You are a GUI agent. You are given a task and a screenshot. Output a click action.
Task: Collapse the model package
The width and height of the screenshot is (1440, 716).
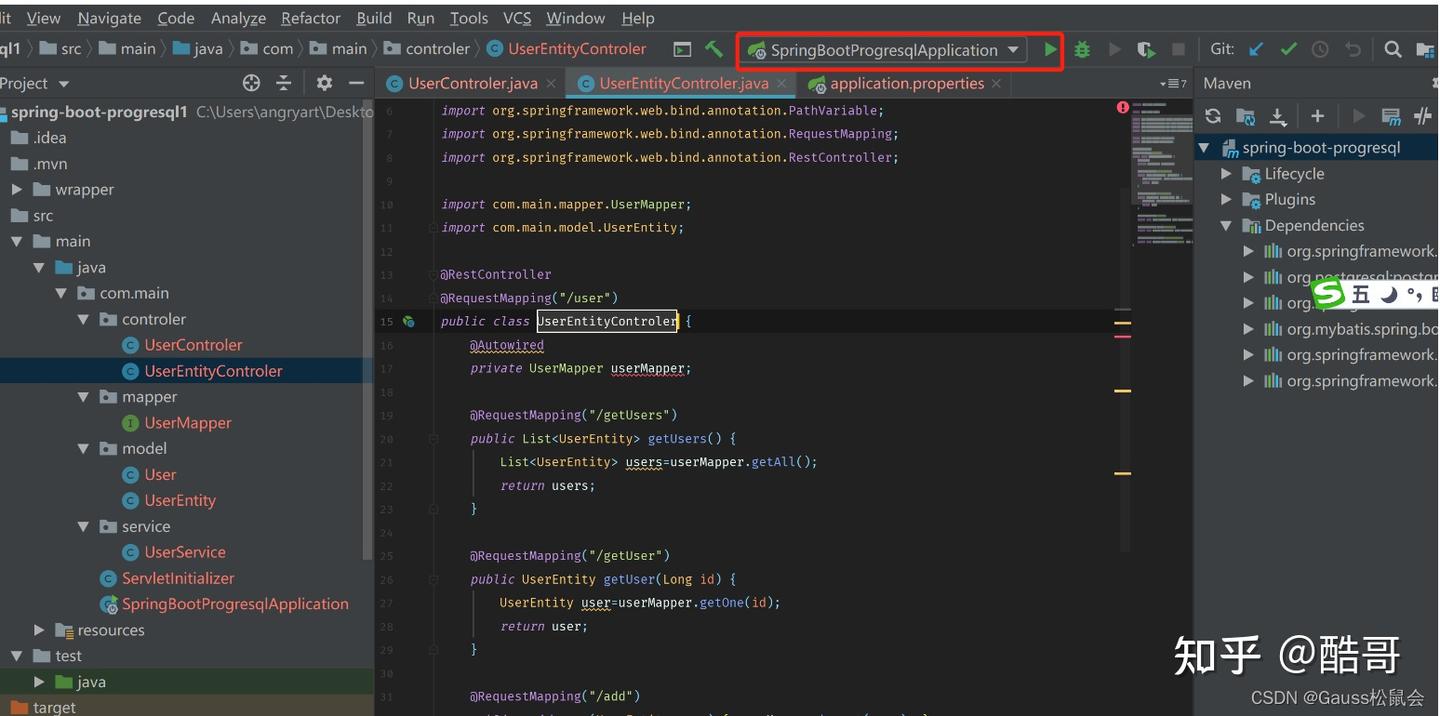83,449
